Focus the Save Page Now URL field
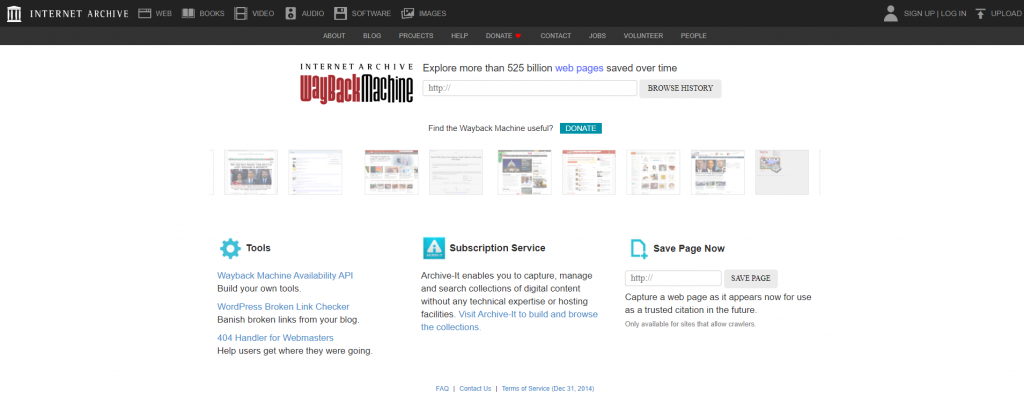This screenshot has height=408, width=1024. click(673, 278)
